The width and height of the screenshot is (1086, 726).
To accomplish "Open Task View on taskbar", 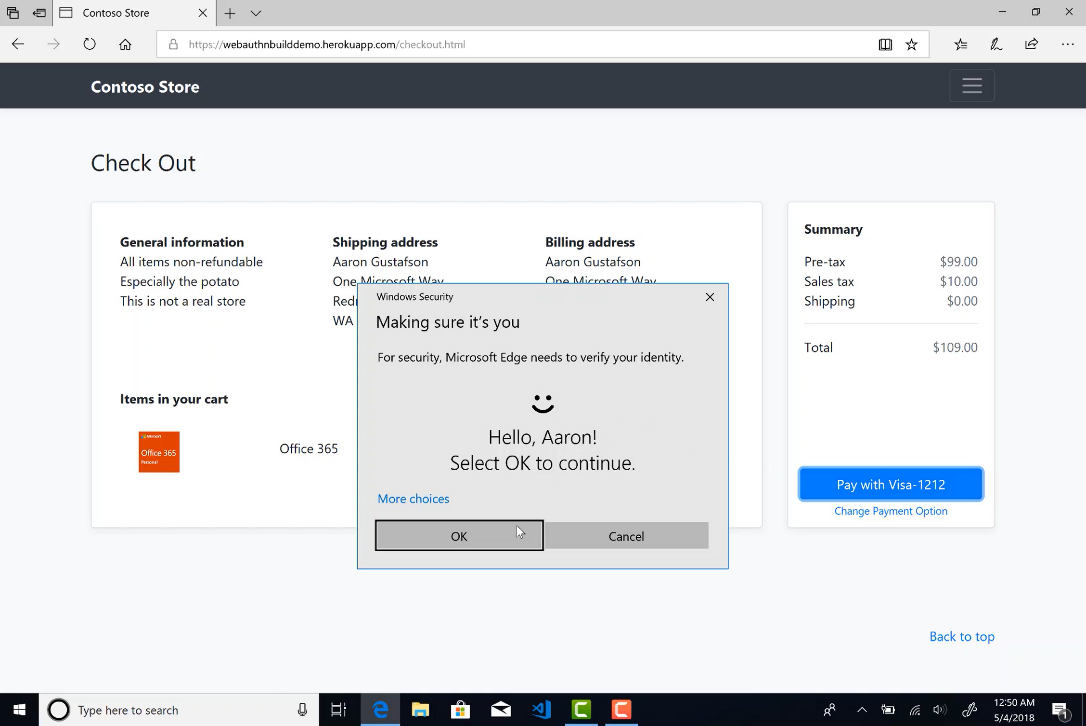I will pyautogui.click(x=338, y=709).
